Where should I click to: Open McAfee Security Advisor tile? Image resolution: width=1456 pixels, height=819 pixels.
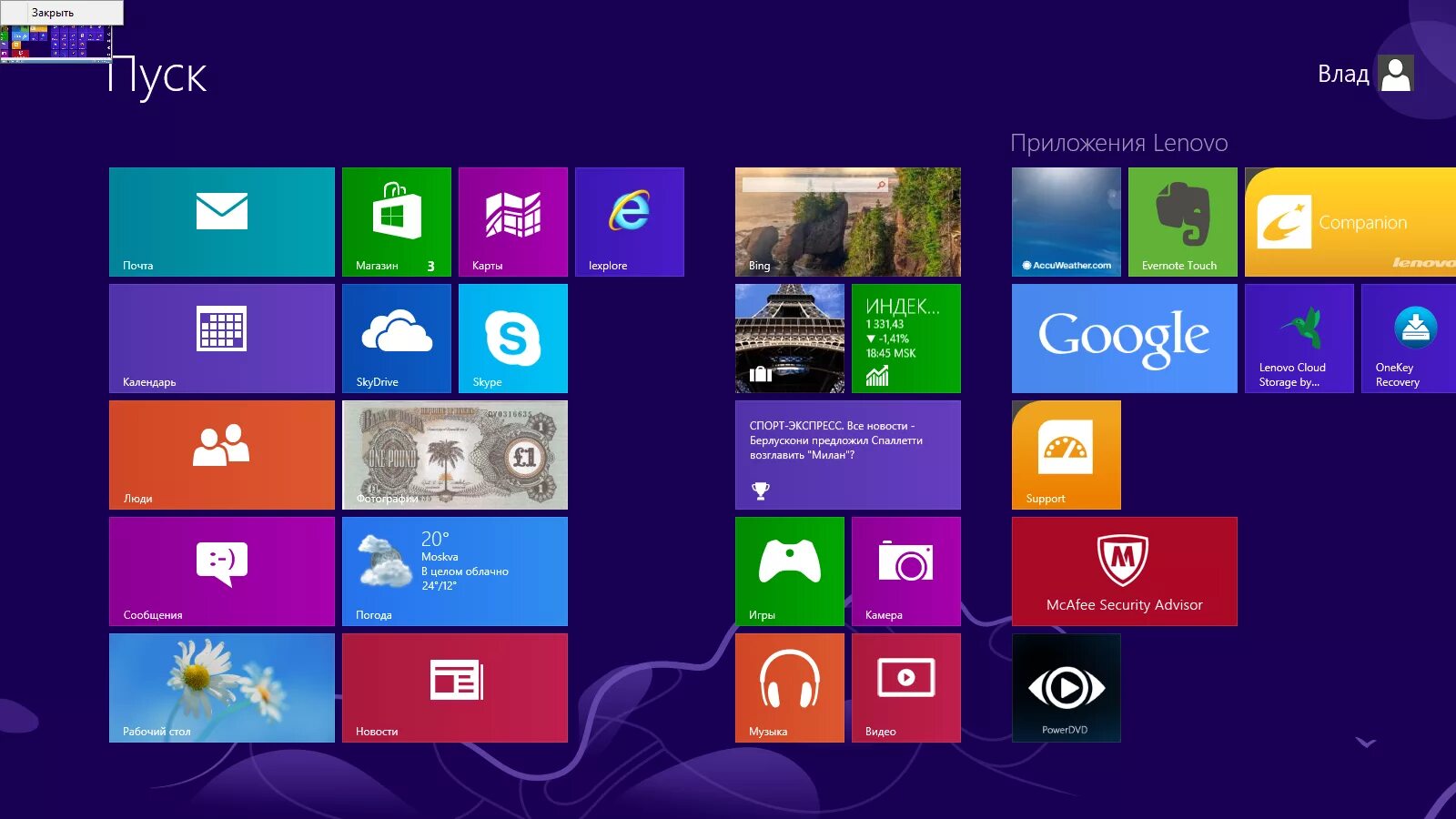point(1125,571)
